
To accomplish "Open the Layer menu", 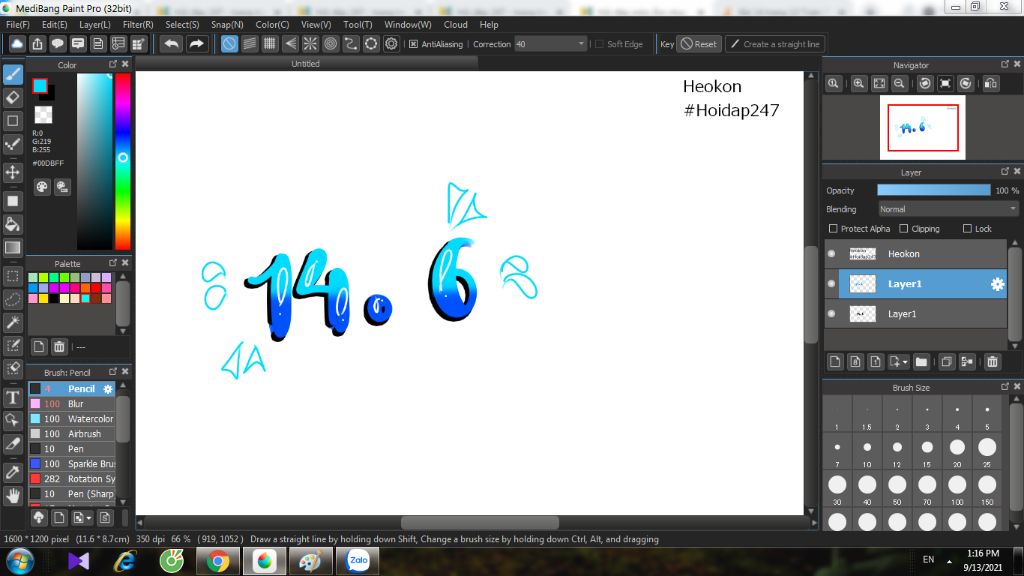I will pos(95,24).
